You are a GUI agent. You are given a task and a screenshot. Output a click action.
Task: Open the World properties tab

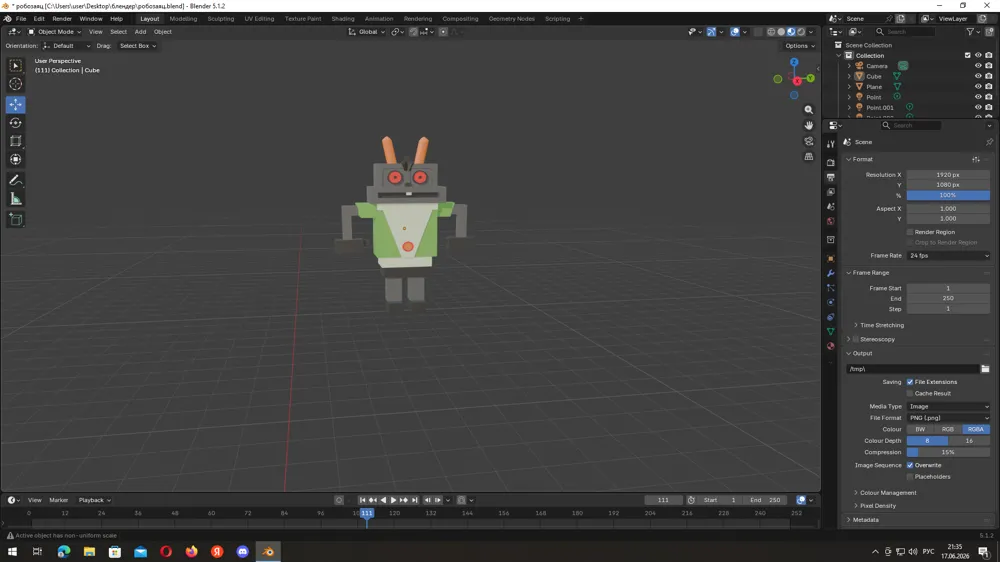pos(830,221)
